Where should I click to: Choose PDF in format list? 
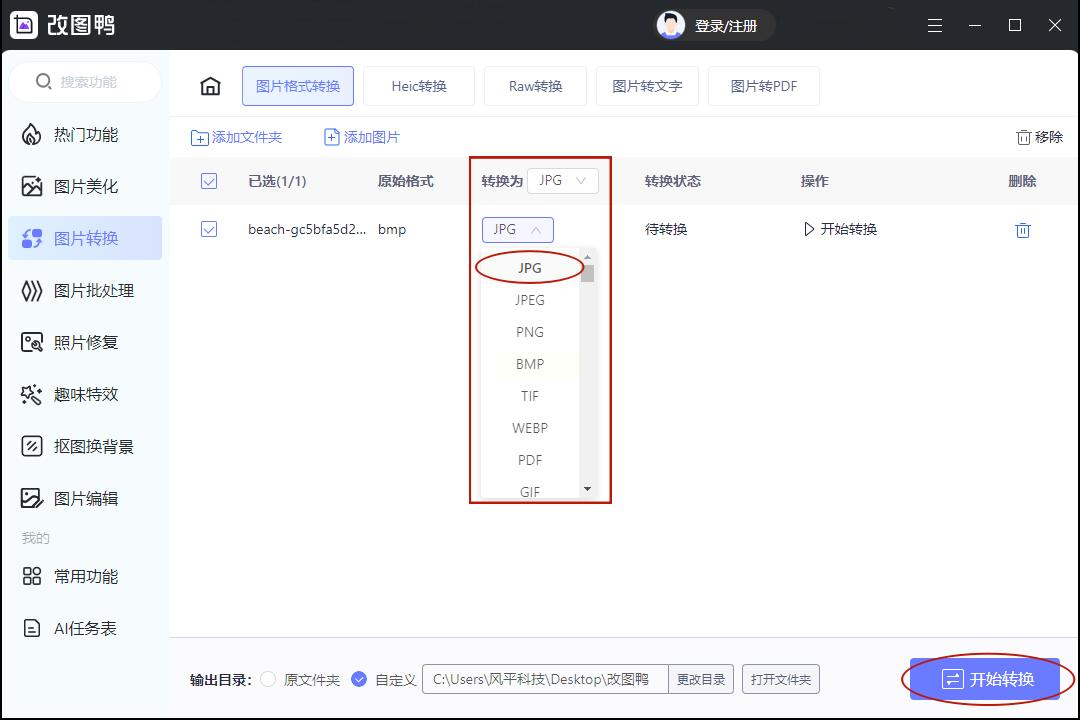(x=530, y=460)
